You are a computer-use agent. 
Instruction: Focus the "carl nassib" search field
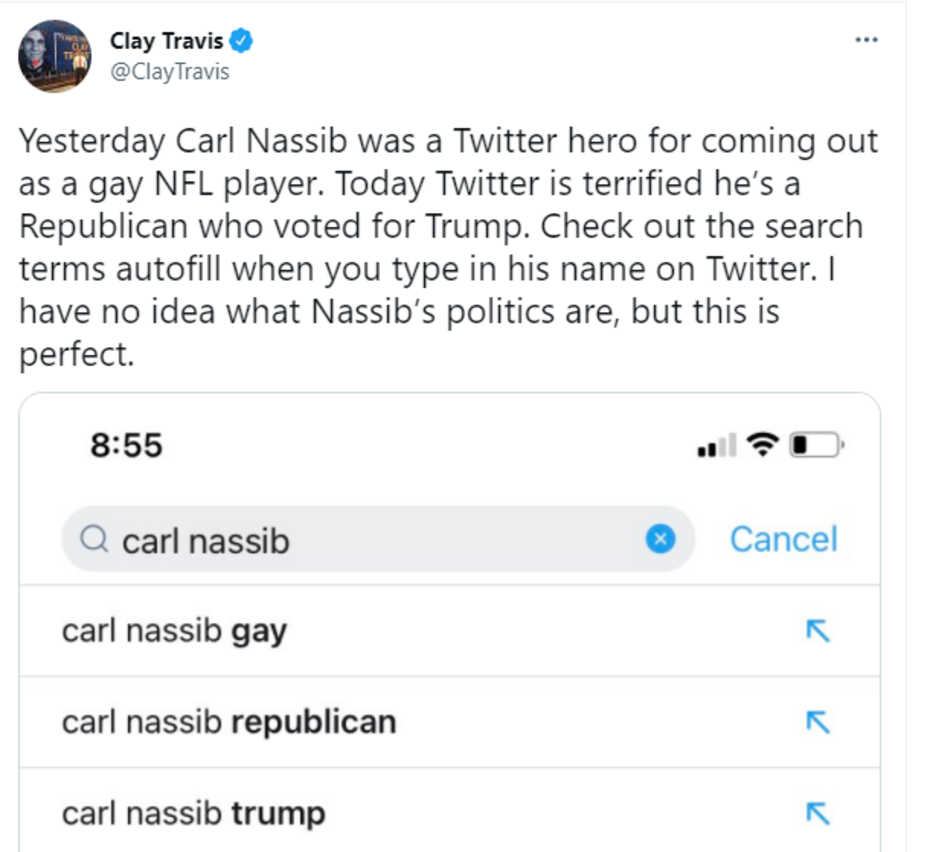point(380,540)
